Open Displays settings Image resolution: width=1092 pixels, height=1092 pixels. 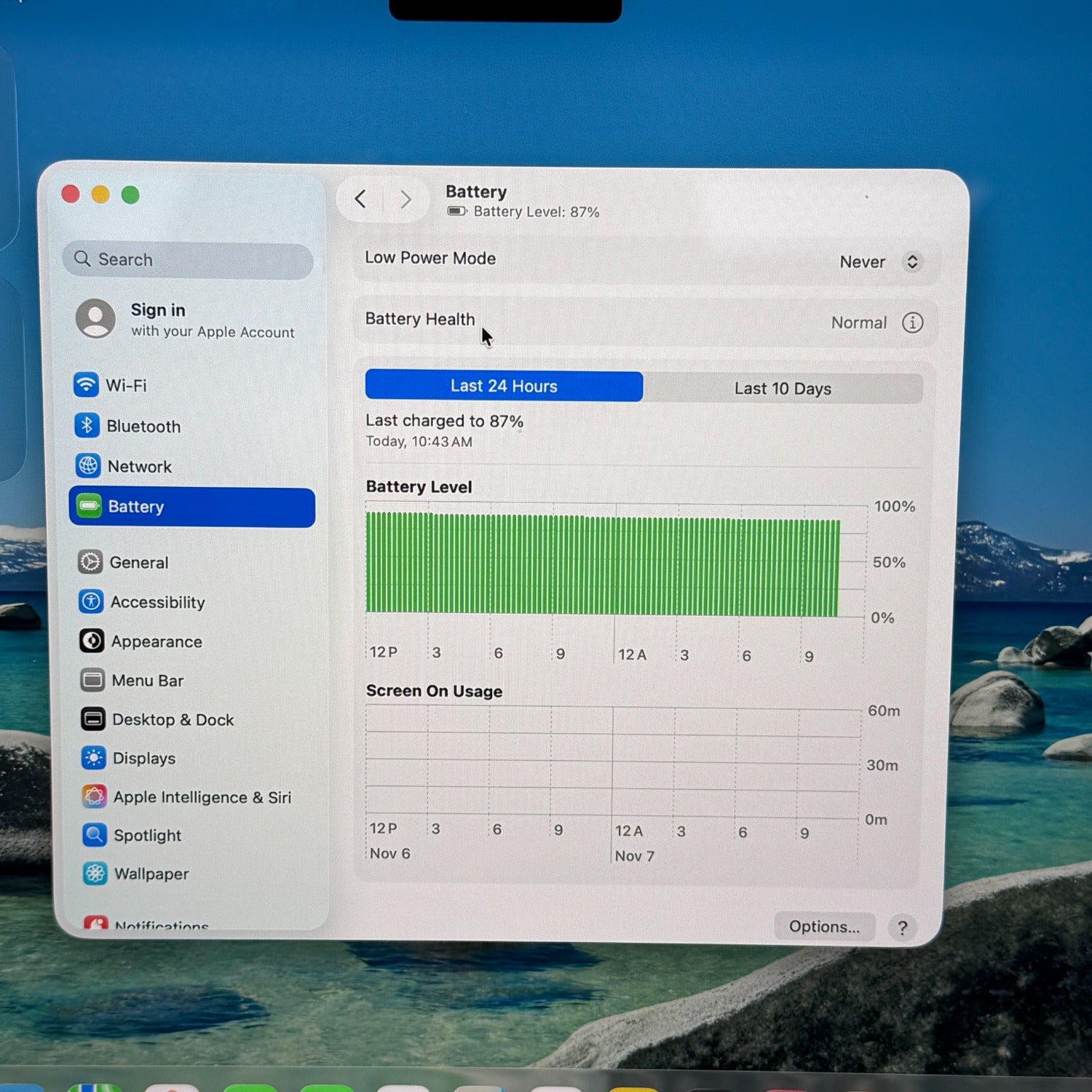143,758
